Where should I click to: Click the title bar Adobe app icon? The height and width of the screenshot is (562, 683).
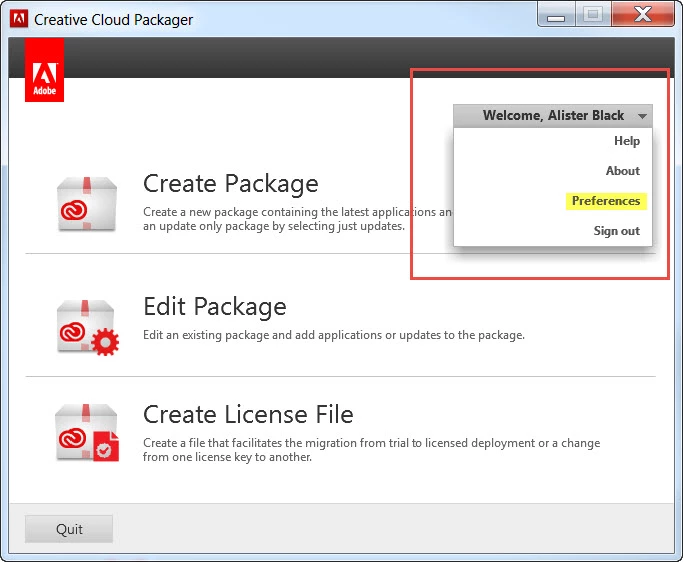[x=19, y=19]
